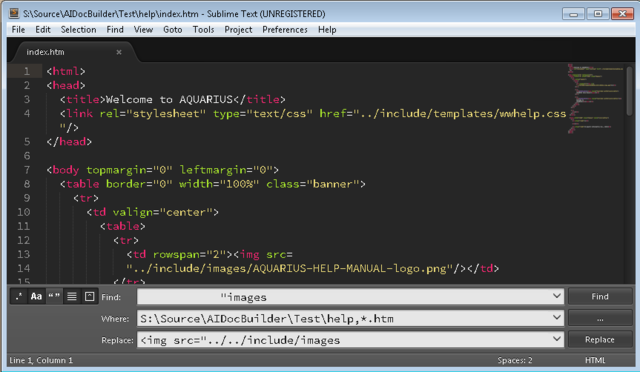This screenshot has height=372, width=640.
Task: Click line number 7 in gutter
Action: [27, 170]
